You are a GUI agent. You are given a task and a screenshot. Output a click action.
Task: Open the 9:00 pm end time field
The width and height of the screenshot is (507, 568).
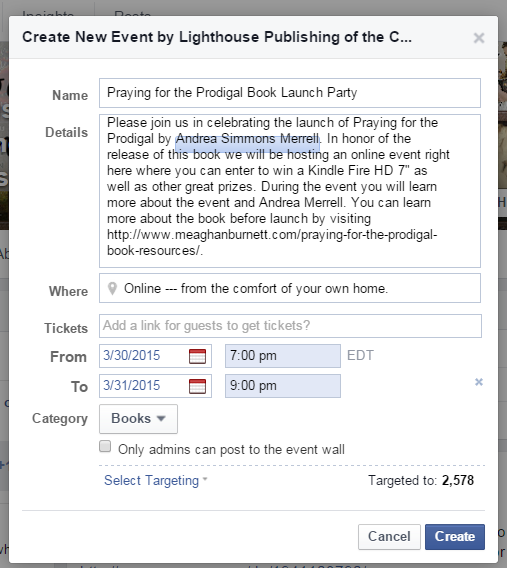point(283,386)
